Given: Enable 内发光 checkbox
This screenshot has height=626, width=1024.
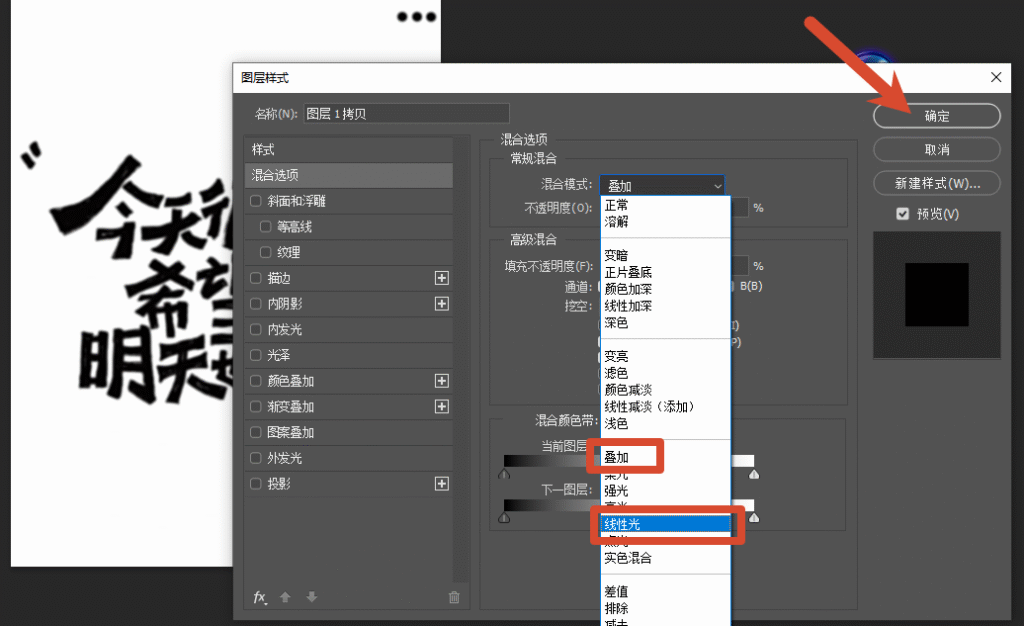Looking at the screenshot, I should coord(256,329).
